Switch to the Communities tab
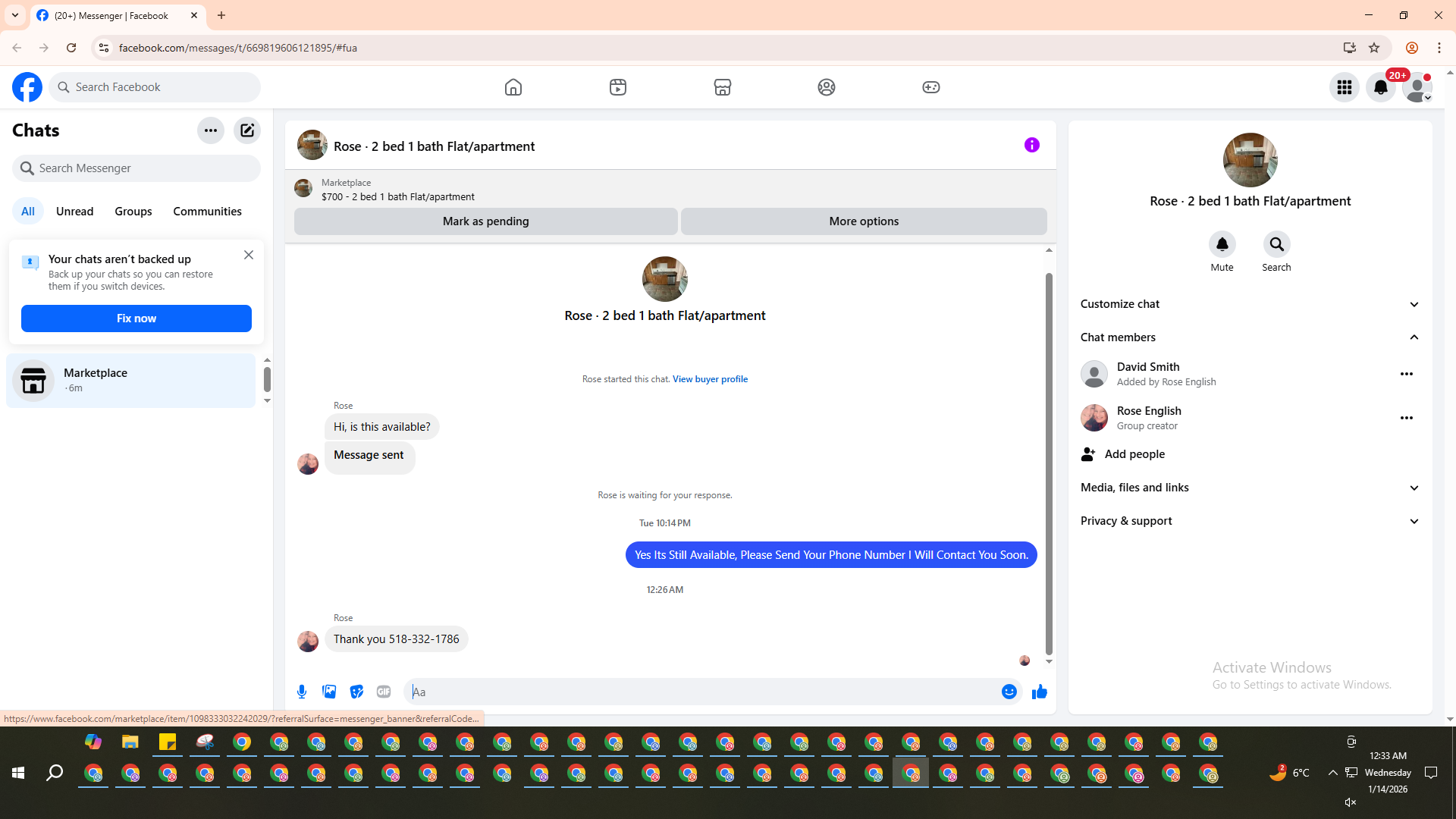This screenshot has height=819, width=1456. 207,212
